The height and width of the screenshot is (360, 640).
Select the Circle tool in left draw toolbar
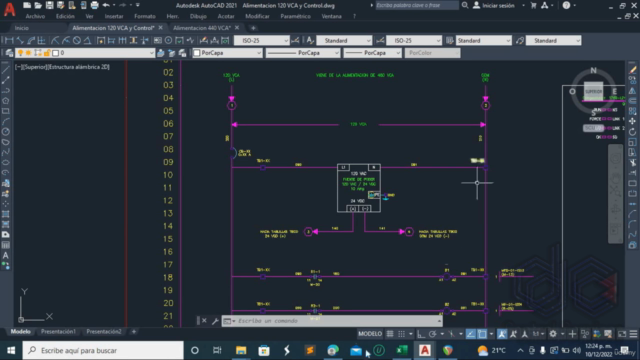click(x=6, y=131)
